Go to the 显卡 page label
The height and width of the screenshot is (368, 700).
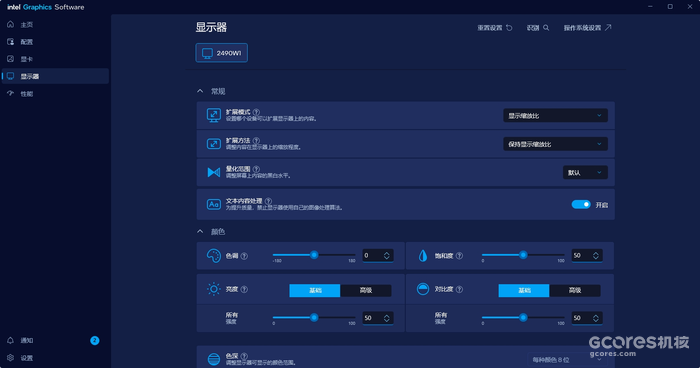27,59
